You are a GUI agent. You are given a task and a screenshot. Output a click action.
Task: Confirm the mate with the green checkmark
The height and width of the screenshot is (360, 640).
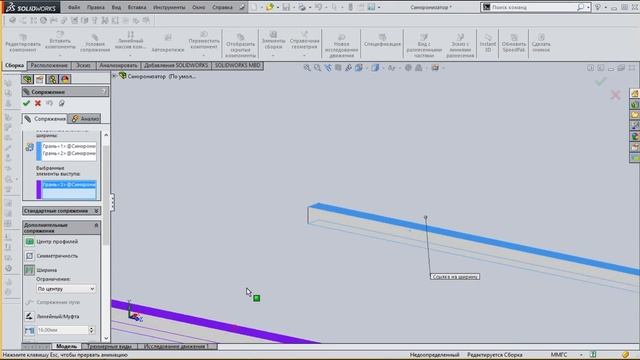click(27, 103)
